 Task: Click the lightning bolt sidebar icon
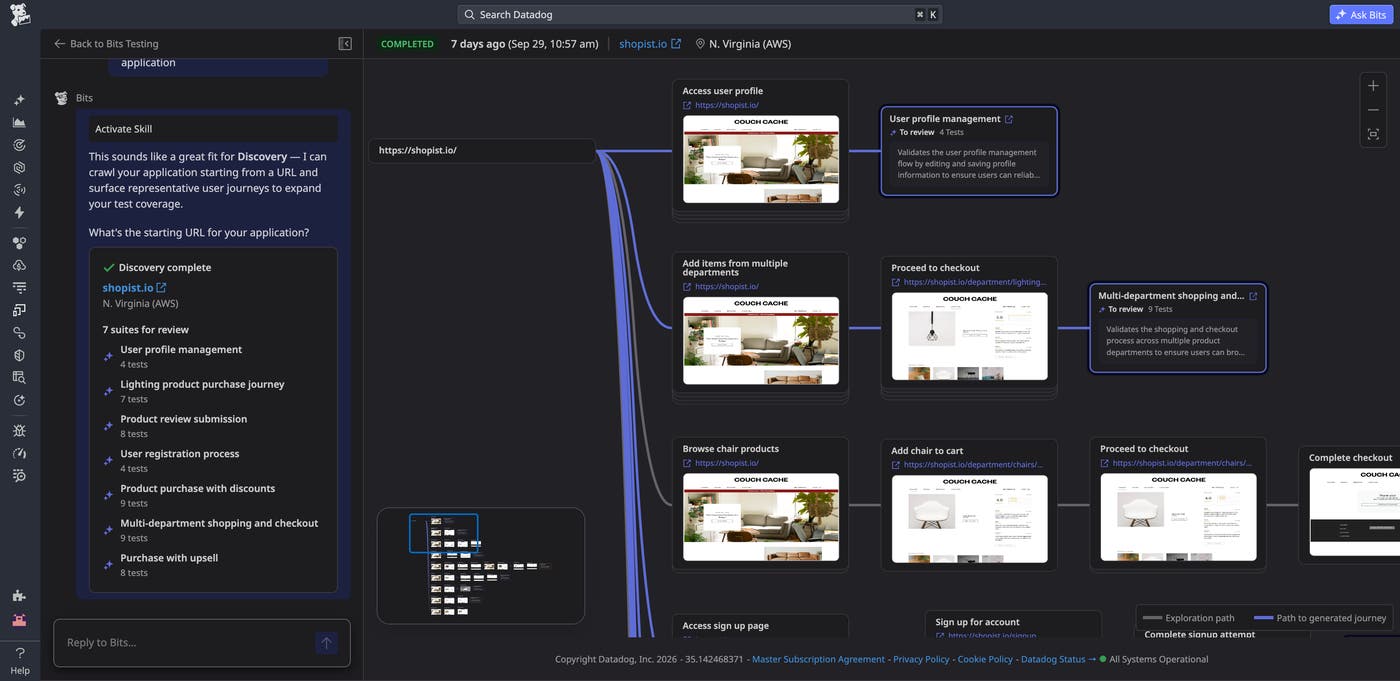[x=19, y=212]
